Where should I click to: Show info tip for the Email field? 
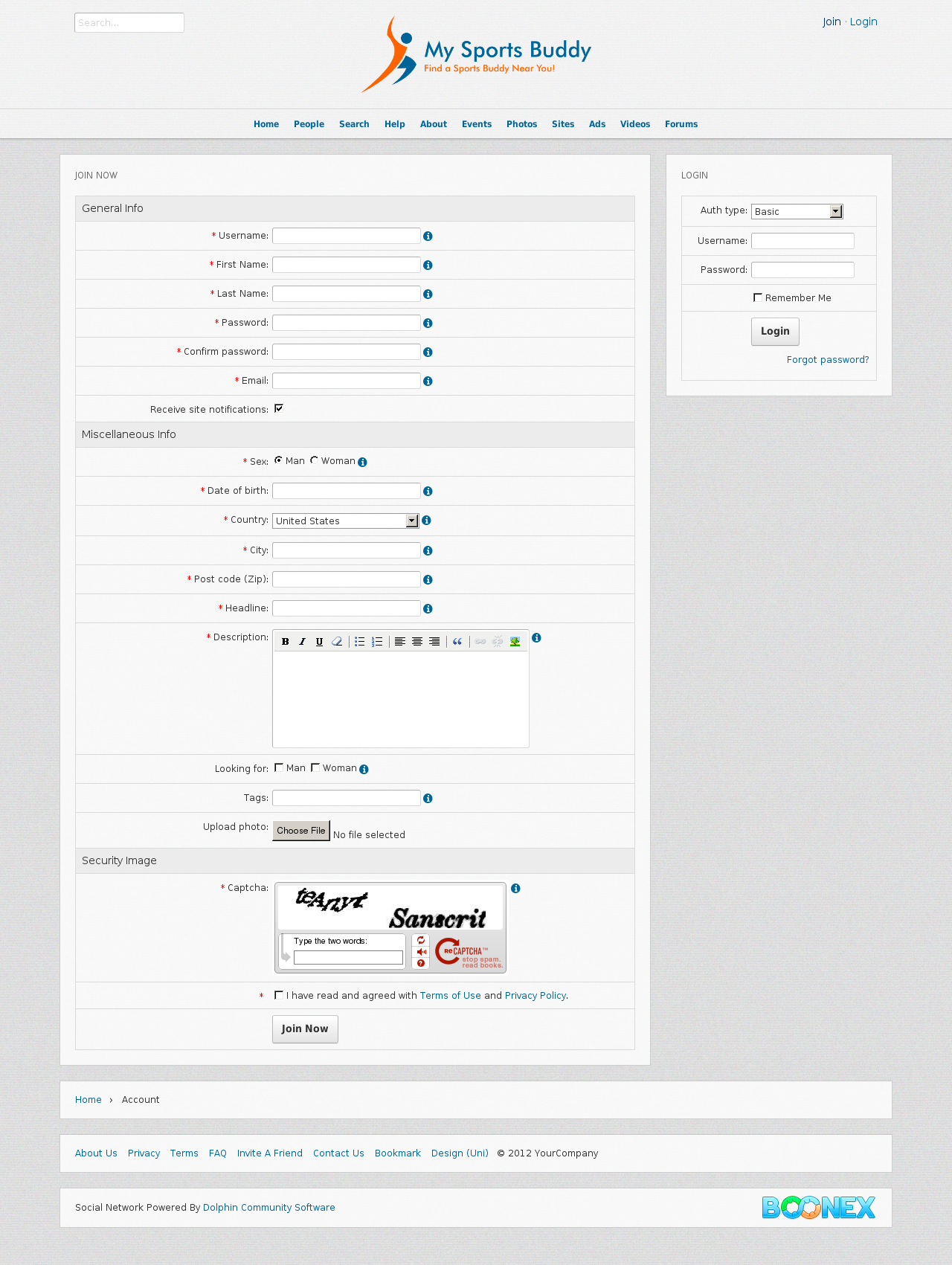428,381
